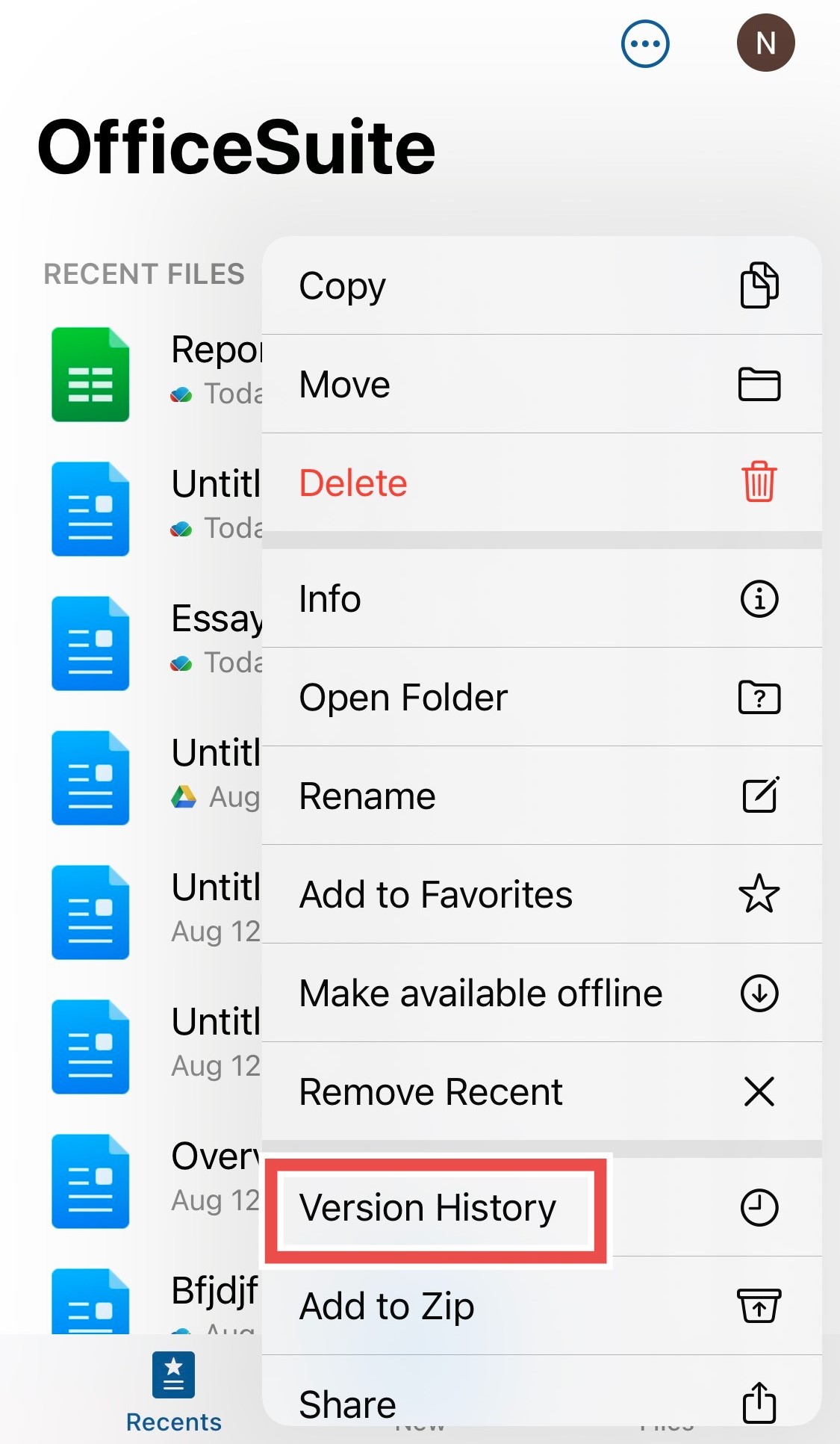Open the three-dot more options button
This screenshot has height=1444, width=840.
point(645,43)
